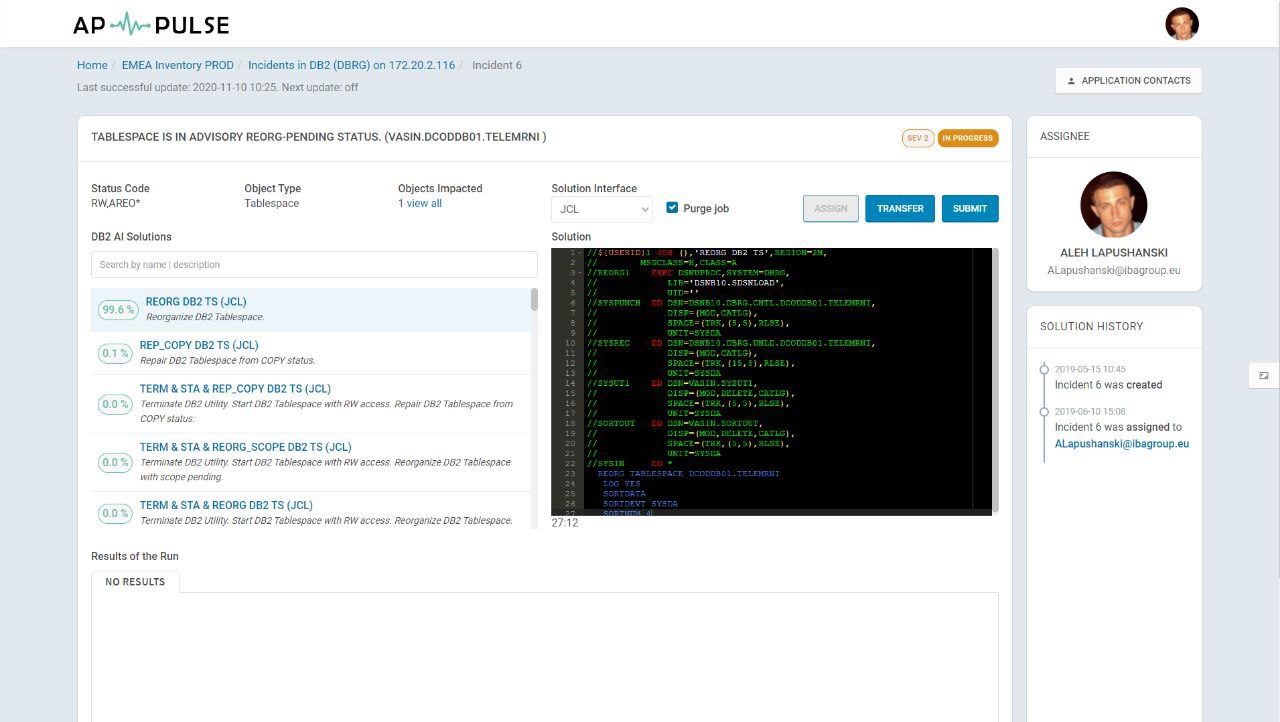Click the incident title about REORG-pending status

318,137
